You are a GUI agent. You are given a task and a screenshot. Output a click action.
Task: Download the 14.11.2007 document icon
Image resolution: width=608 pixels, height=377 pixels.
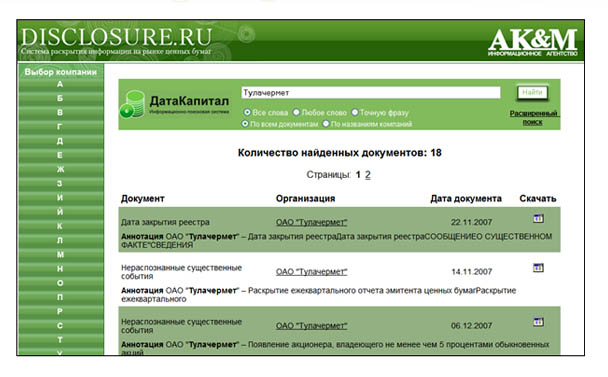tap(538, 268)
